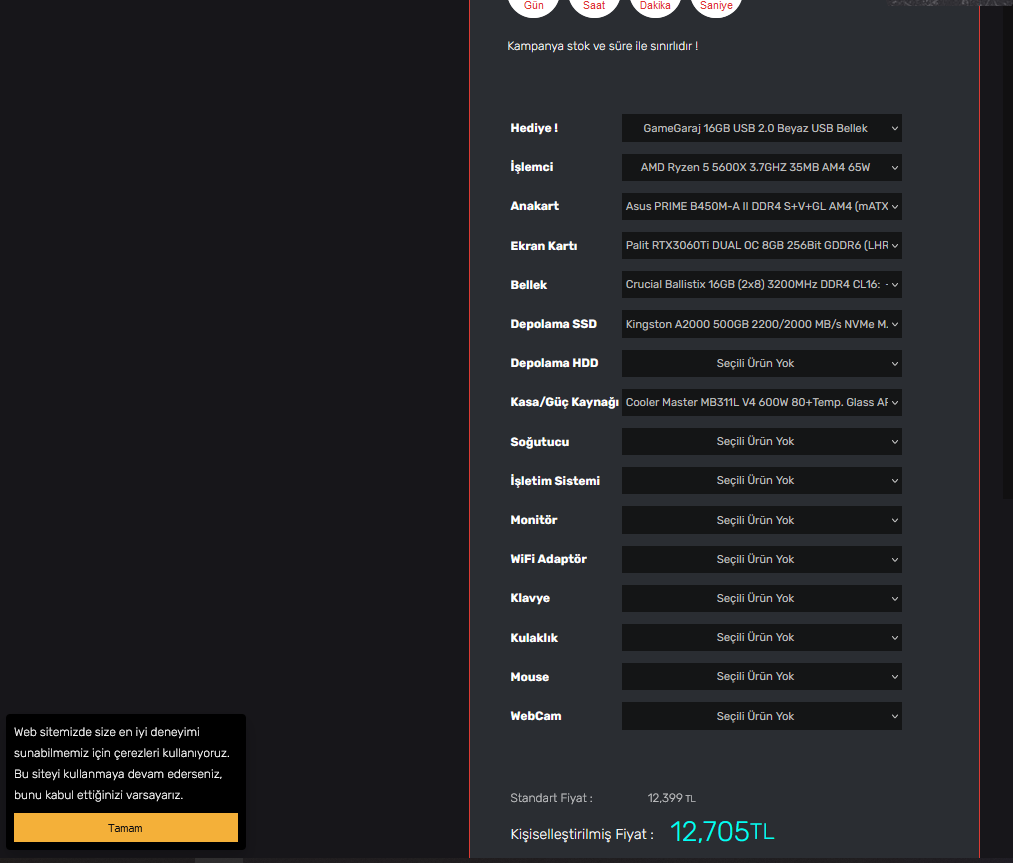Click the Saniye countdown circle
The width and height of the screenshot is (1013, 863).
[x=716, y=5]
